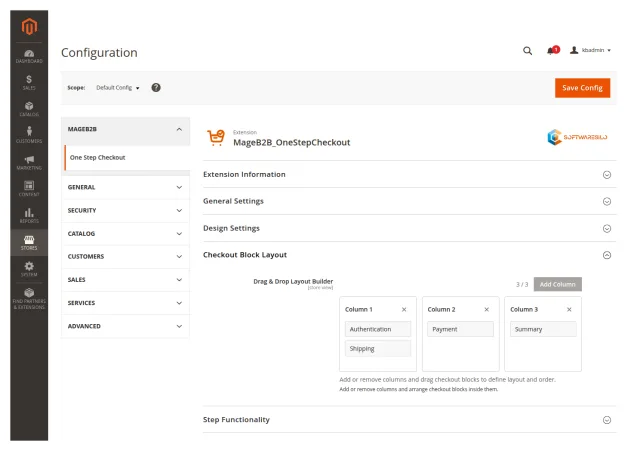Click the MageB2B_OneStepCheckout heading

coord(292,142)
